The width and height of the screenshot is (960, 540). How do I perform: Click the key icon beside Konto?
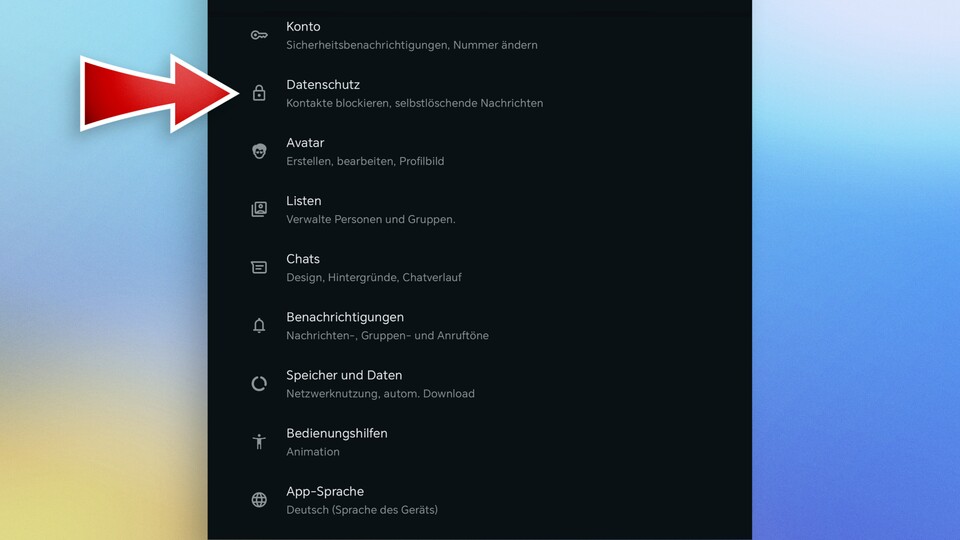pyautogui.click(x=259, y=35)
